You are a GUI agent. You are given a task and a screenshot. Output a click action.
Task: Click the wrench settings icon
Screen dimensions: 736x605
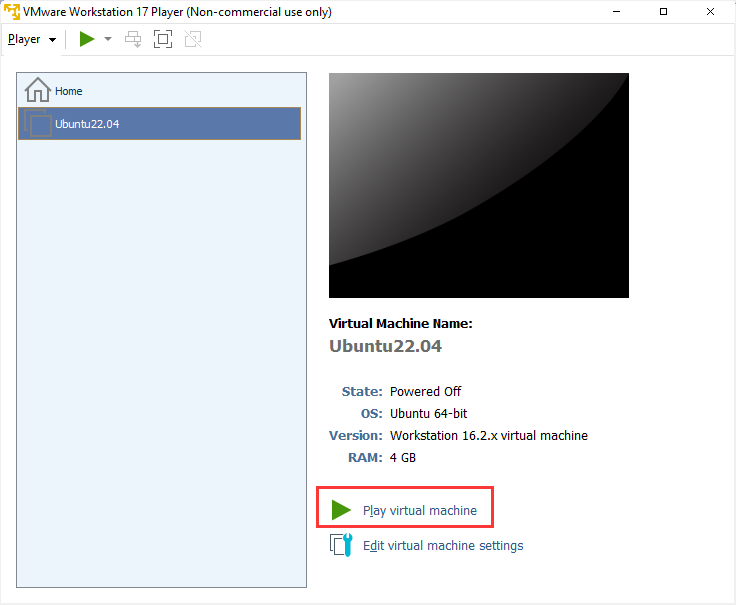pyautogui.click(x=342, y=545)
